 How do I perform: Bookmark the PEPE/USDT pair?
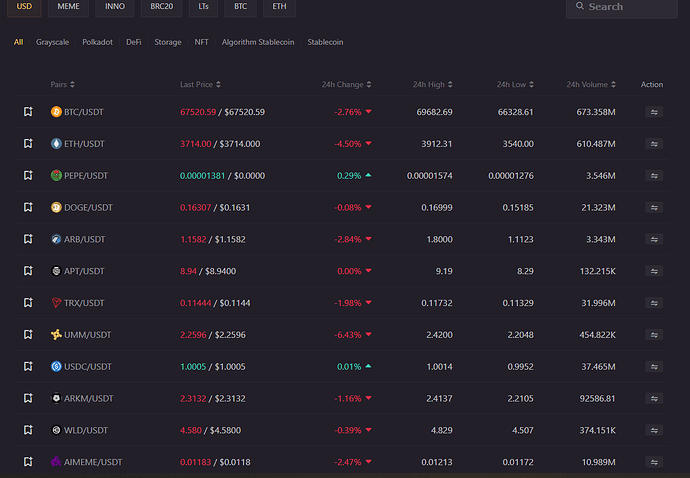point(28,175)
